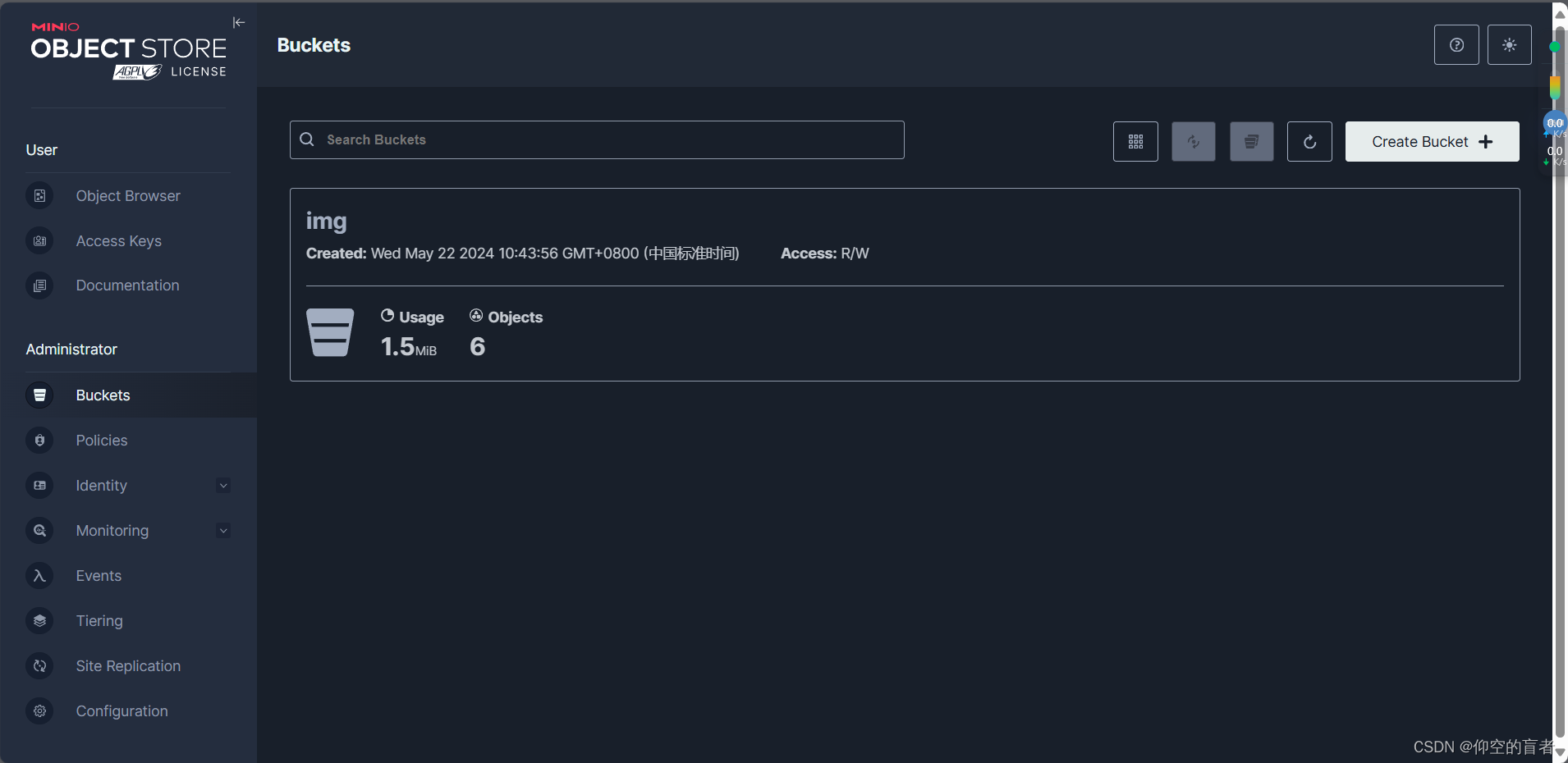The image size is (1568, 763).
Task: Toggle light/dark theme with the sun icon
Action: click(x=1509, y=44)
